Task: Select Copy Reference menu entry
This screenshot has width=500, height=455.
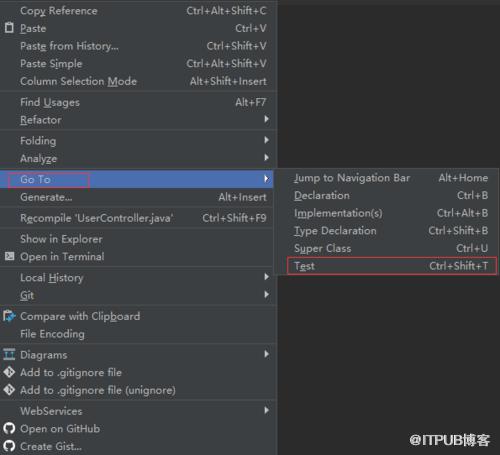Action: pyautogui.click(x=138, y=11)
